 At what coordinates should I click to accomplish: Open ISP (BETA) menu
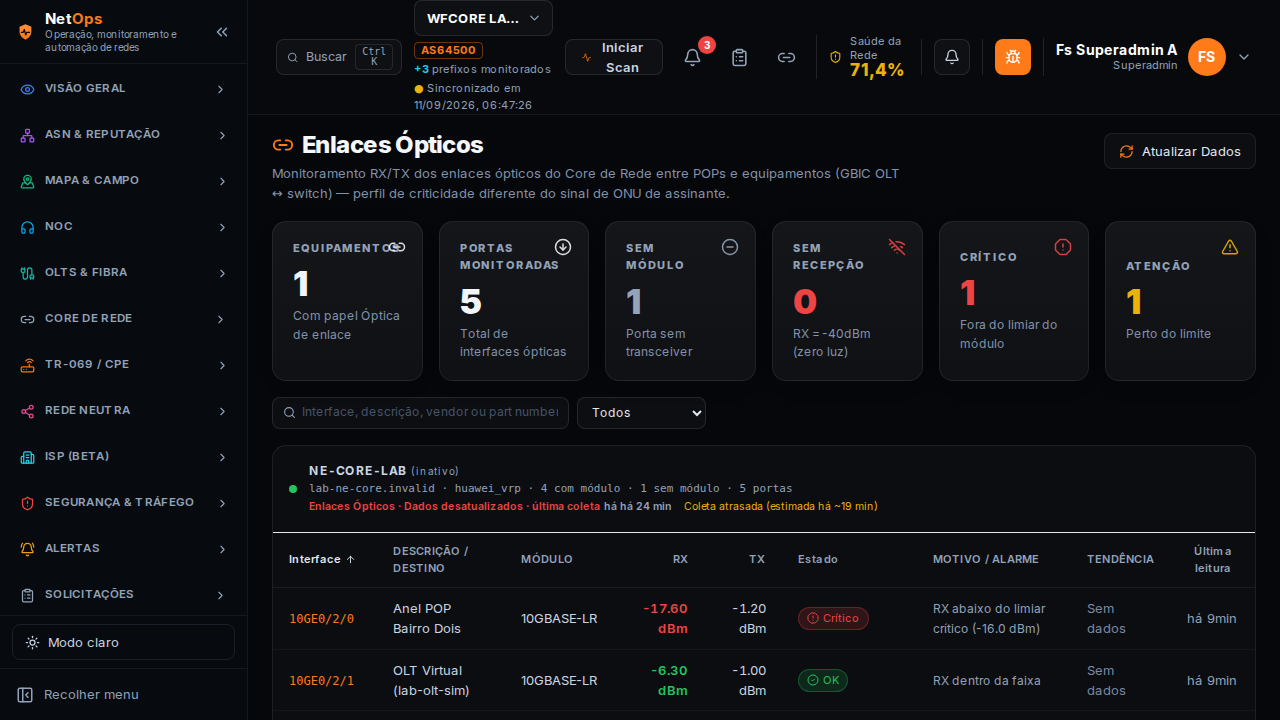pyautogui.click(x=123, y=457)
